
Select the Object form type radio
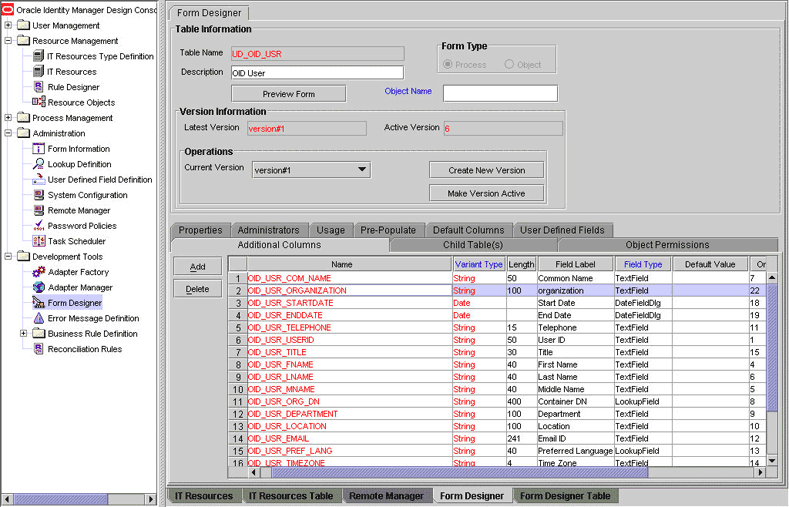[x=509, y=64]
